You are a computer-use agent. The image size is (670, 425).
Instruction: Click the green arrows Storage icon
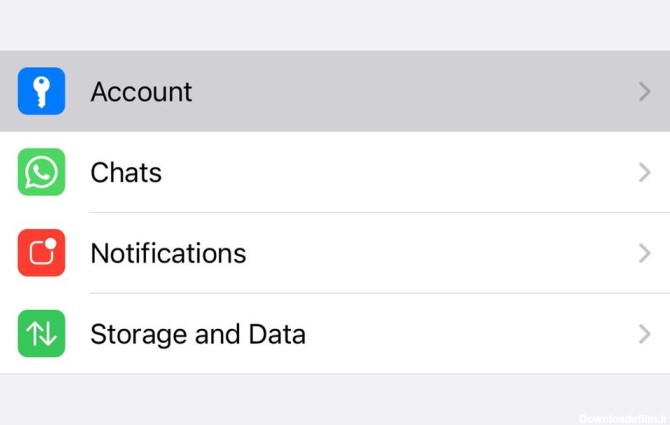(x=41, y=334)
